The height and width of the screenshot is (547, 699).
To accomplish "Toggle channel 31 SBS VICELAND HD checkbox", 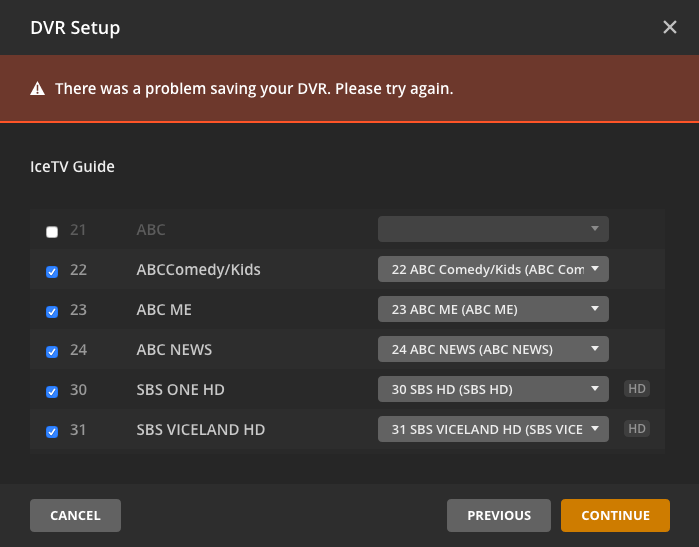I will point(52,432).
